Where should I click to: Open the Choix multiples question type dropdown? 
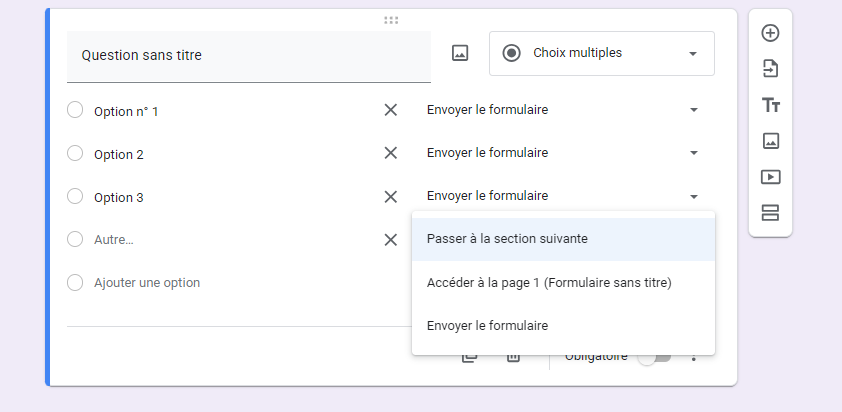pos(601,53)
